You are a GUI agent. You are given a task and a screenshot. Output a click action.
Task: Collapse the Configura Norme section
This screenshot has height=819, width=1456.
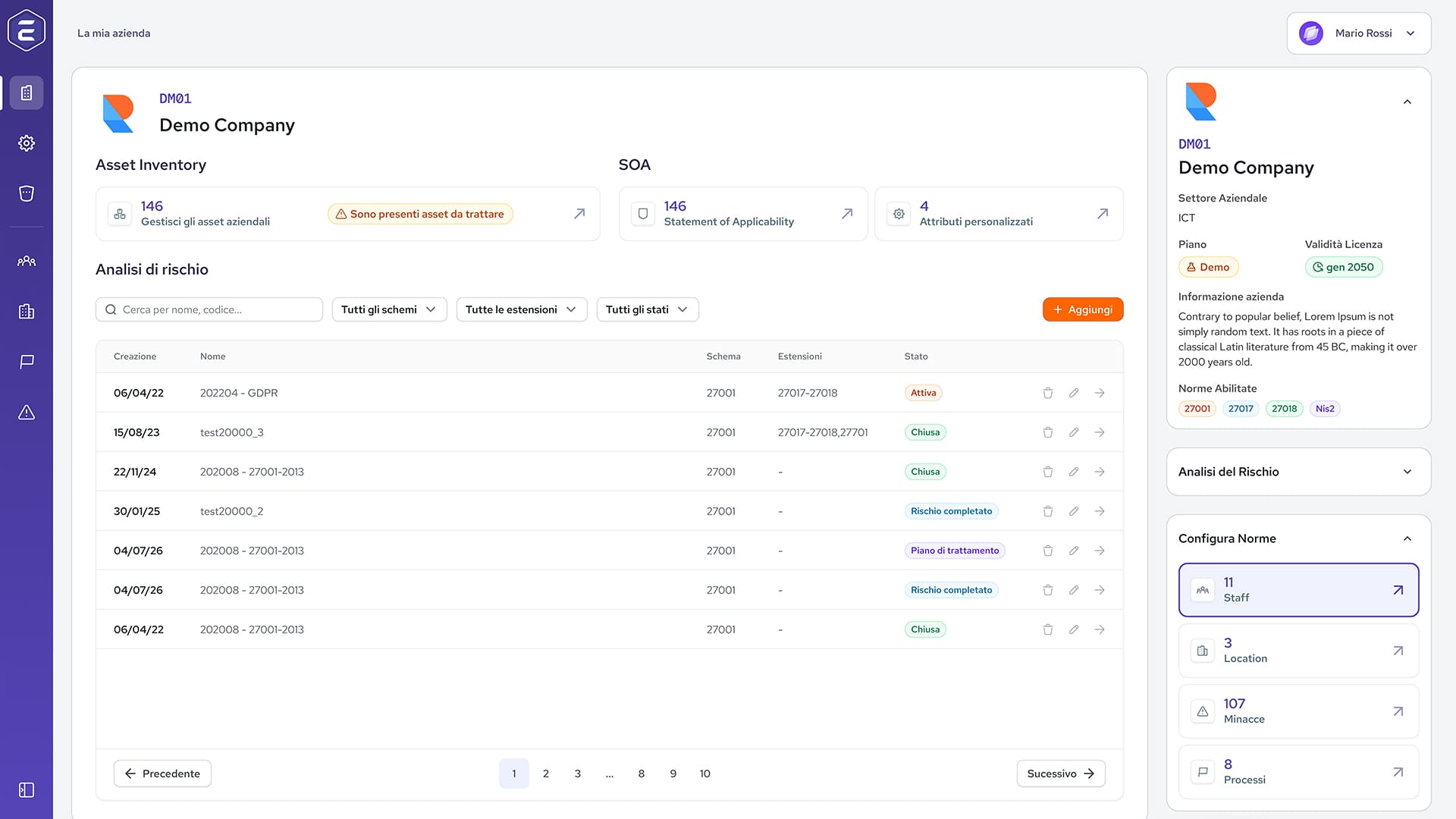(x=1407, y=538)
